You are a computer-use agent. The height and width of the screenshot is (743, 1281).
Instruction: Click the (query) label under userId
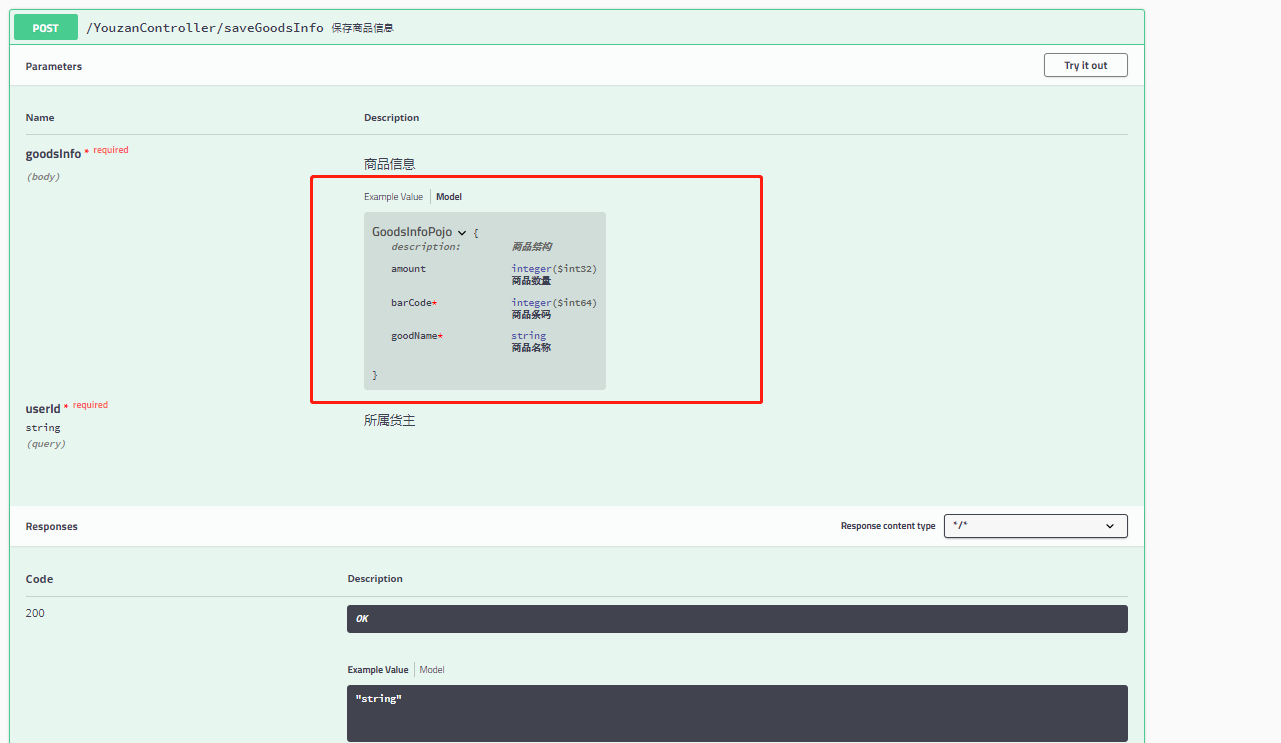(46, 444)
